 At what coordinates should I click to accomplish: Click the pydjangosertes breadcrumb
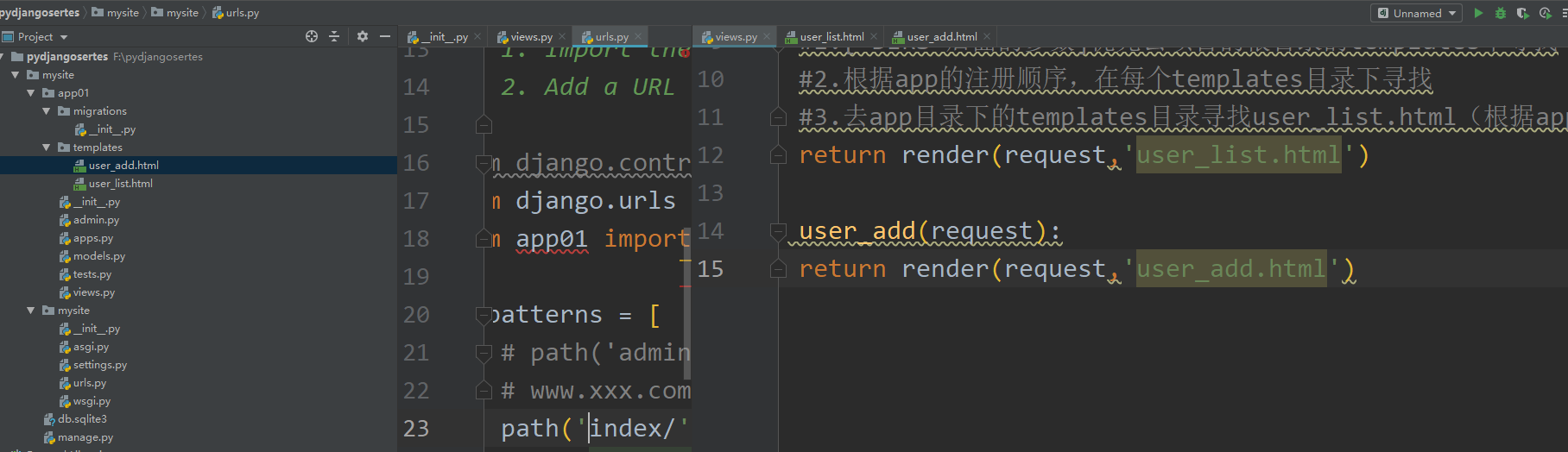[x=39, y=12]
